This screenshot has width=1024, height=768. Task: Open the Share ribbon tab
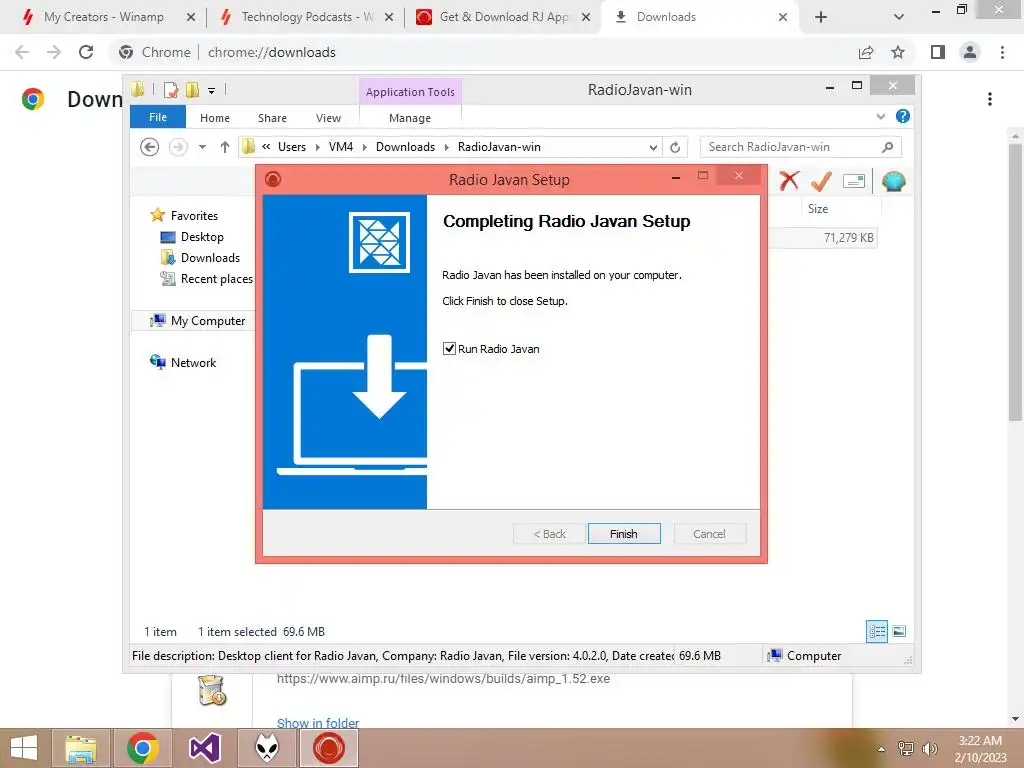pyautogui.click(x=272, y=118)
